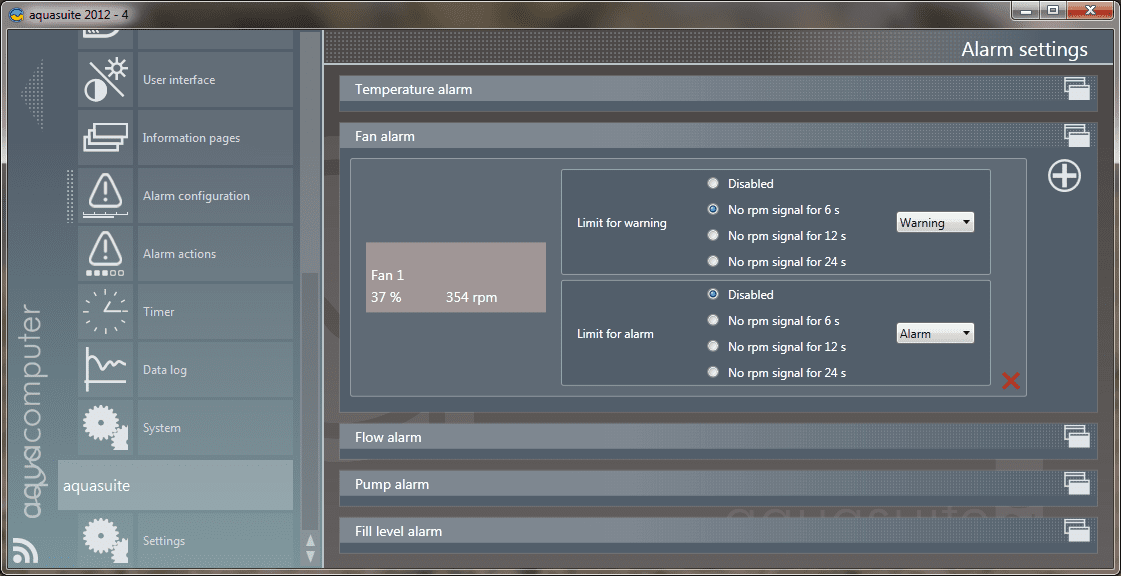Click the 354 rpm value

(x=471, y=297)
